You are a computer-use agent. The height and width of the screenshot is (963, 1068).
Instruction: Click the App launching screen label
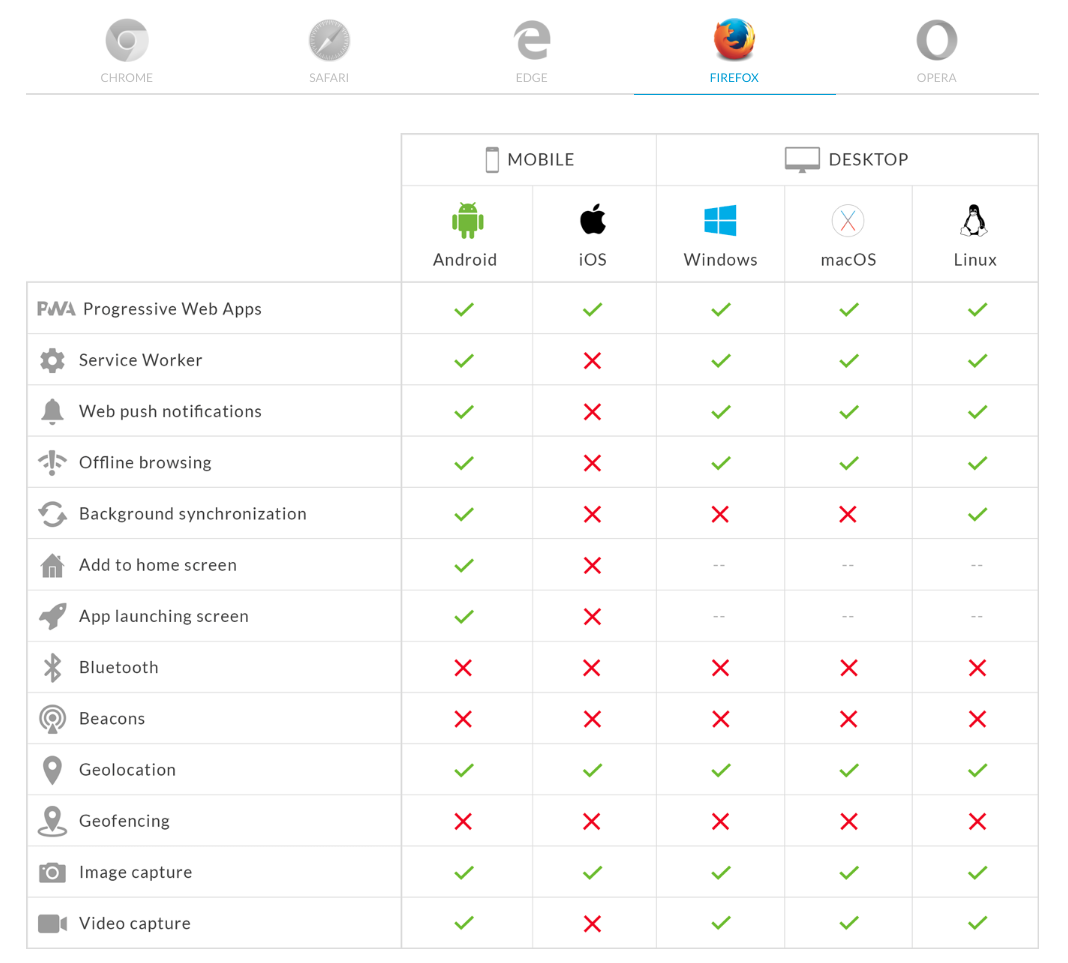coord(163,616)
